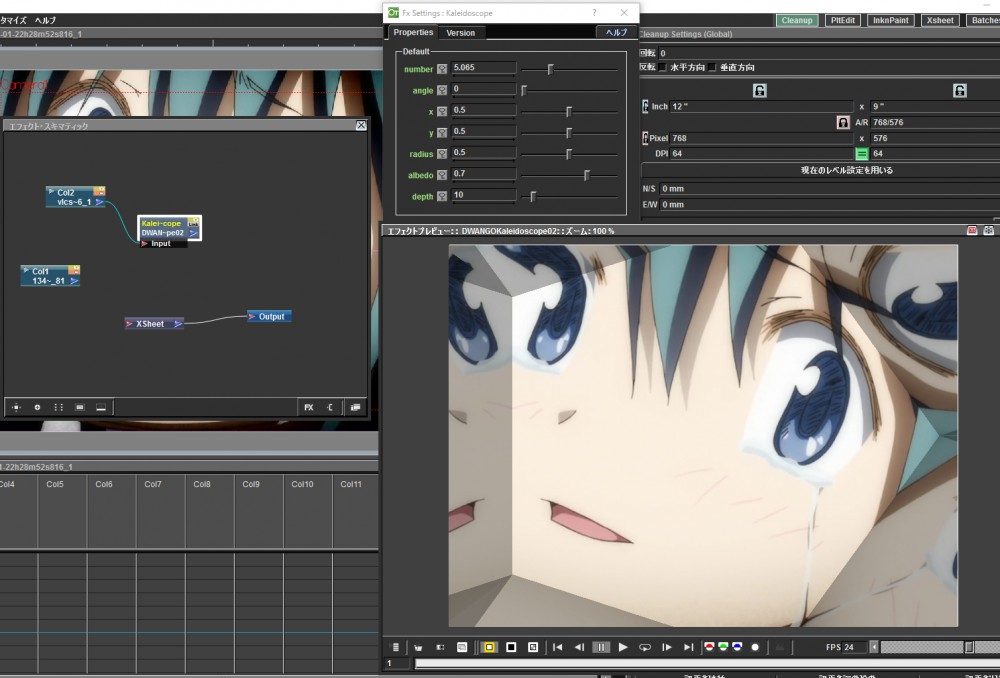Expand the Col2 node in schematic
Image resolution: width=1000 pixels, height=678 pixels.
point(52,191)
